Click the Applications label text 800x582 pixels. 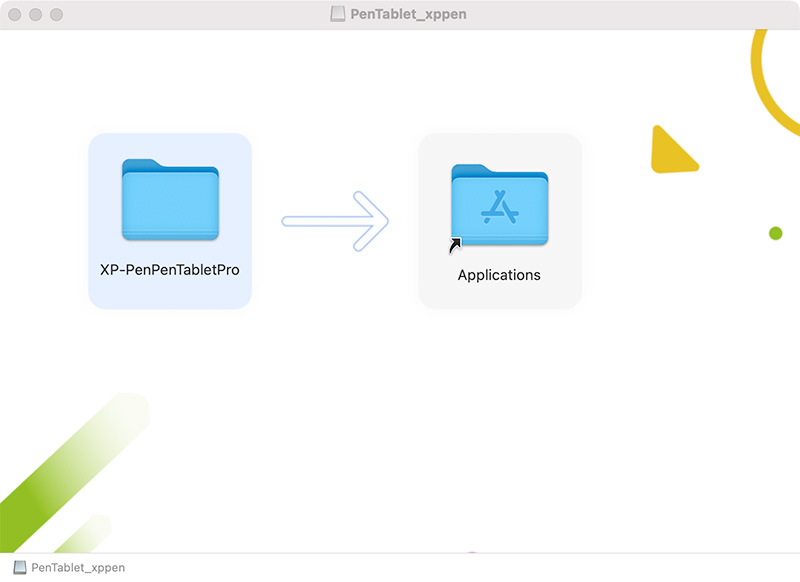[499, 275]
